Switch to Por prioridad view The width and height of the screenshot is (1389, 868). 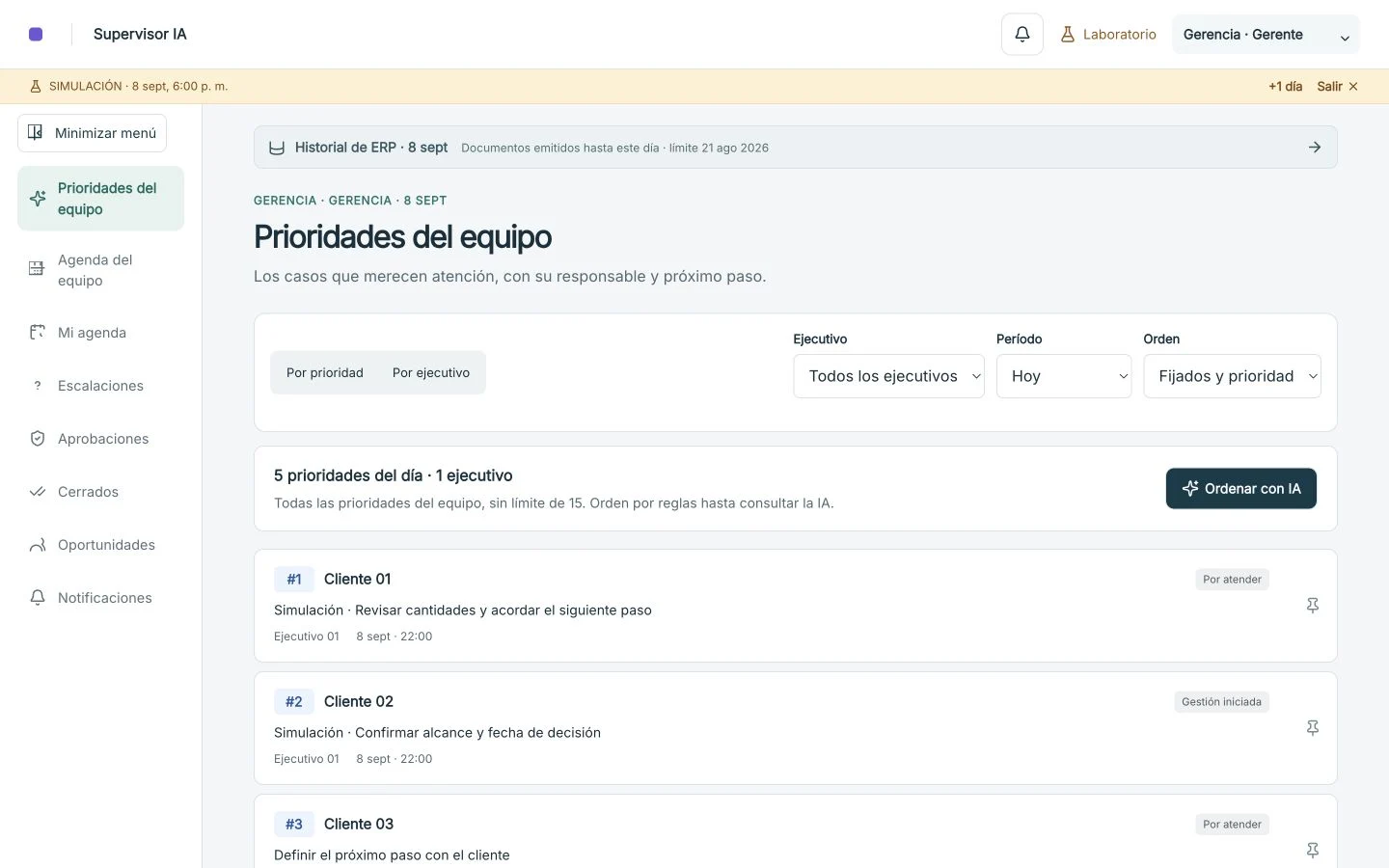(x=325, y=373)
